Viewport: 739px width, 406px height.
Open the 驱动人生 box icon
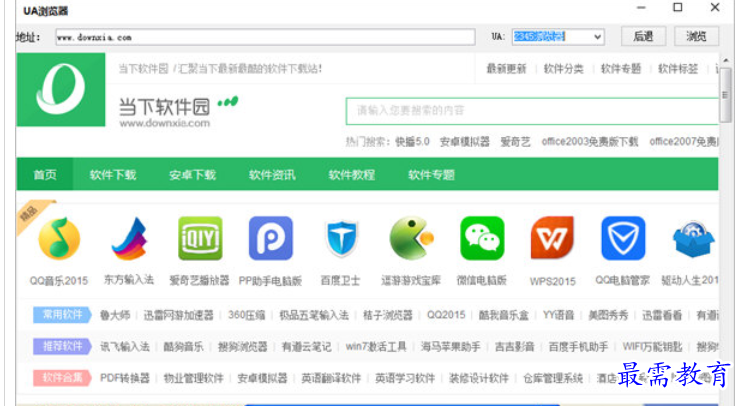[693, 239]
